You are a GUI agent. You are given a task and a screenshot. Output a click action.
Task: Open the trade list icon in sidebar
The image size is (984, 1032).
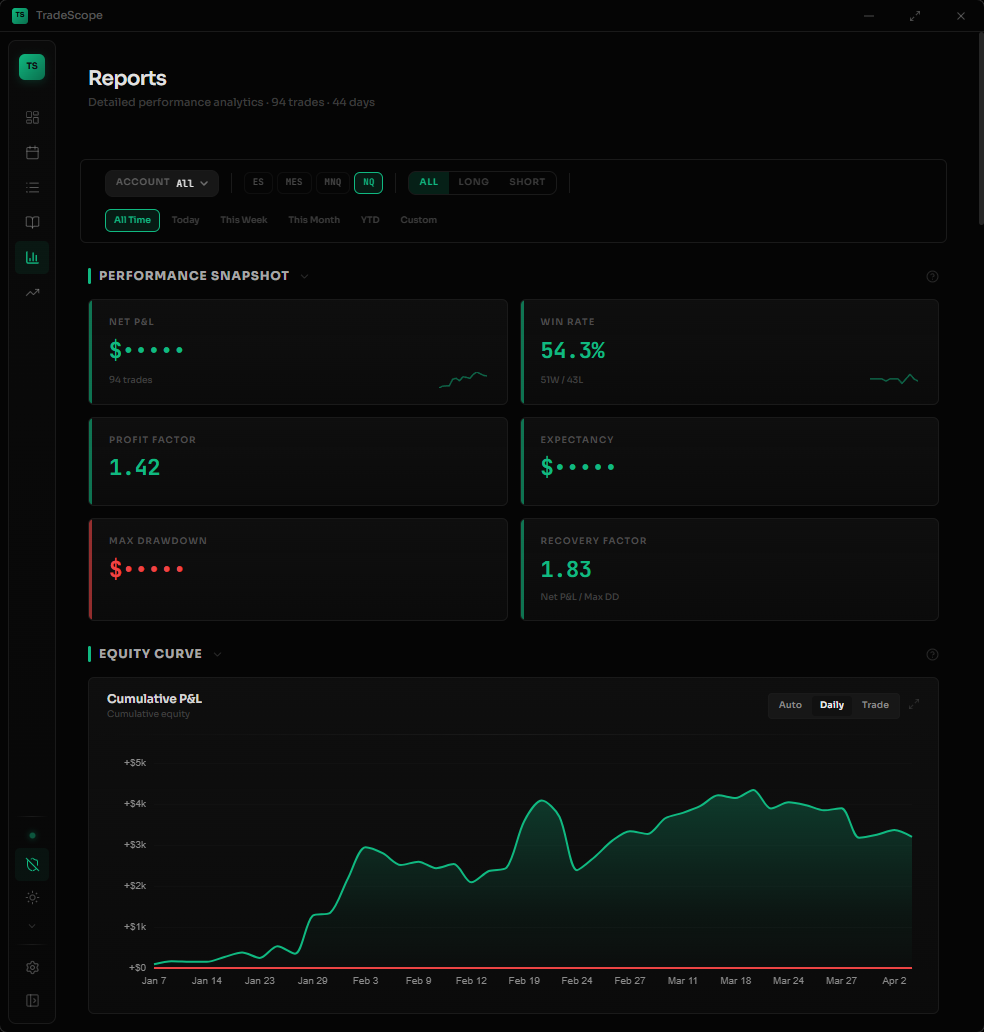(x=32, y=188)
